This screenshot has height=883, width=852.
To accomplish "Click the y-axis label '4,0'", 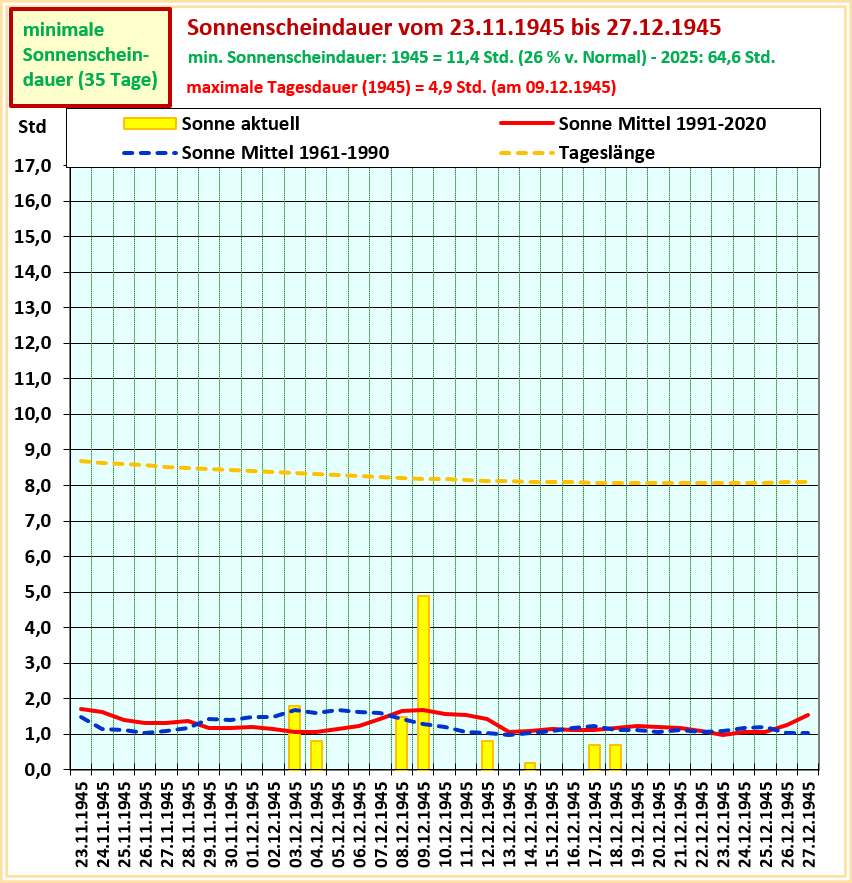I will click(38, 627).
